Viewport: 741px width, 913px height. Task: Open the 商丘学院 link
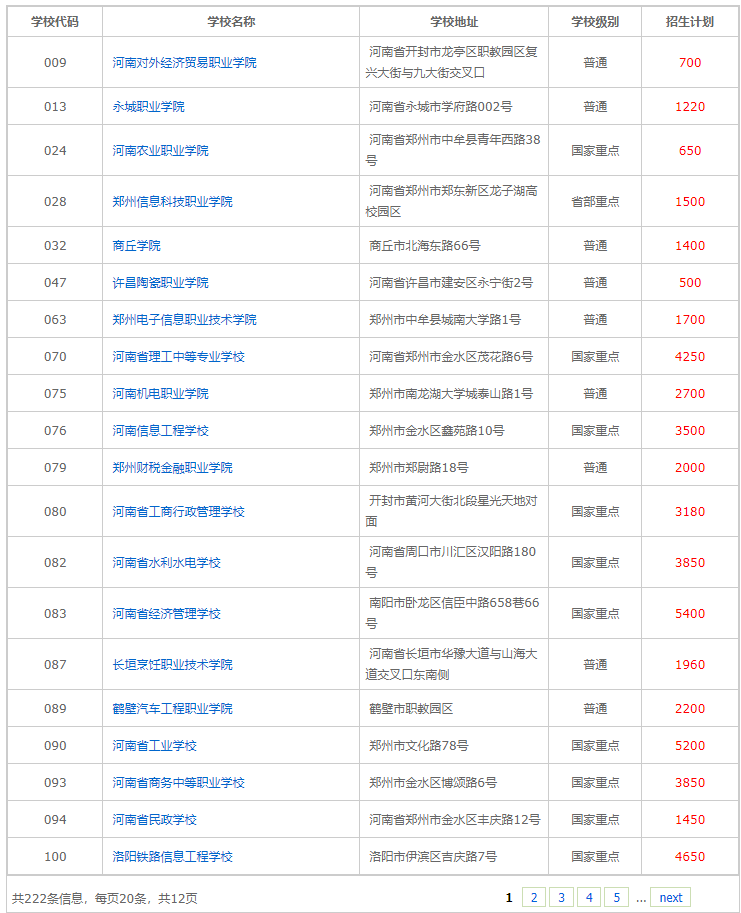136,245
